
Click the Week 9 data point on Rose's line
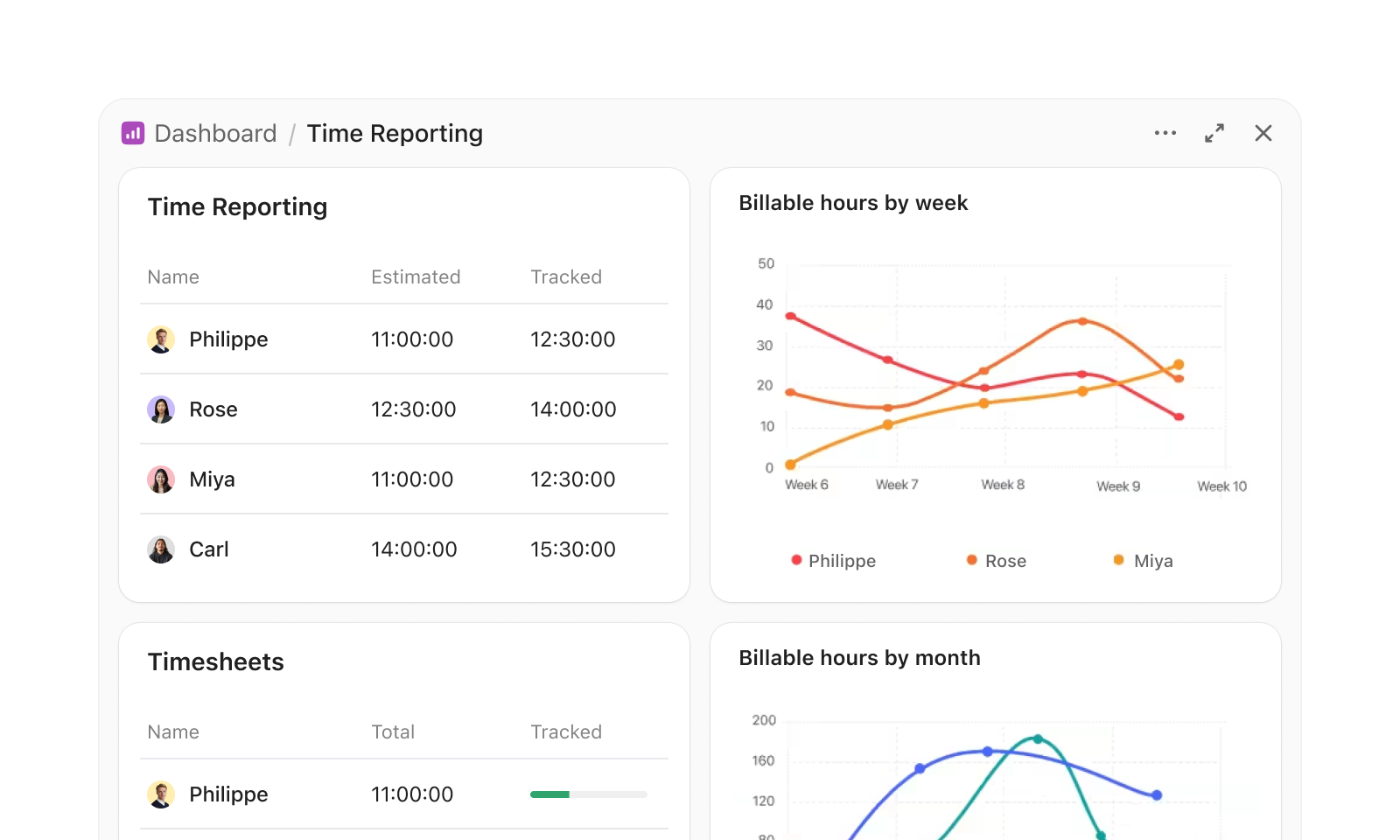click(1082, 322)
